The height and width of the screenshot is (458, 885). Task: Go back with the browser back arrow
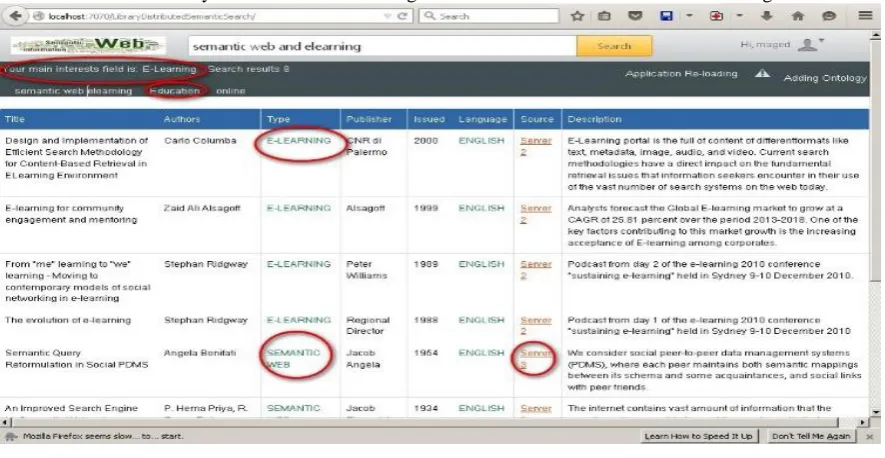pyautogui.click(x=16, y=16)
